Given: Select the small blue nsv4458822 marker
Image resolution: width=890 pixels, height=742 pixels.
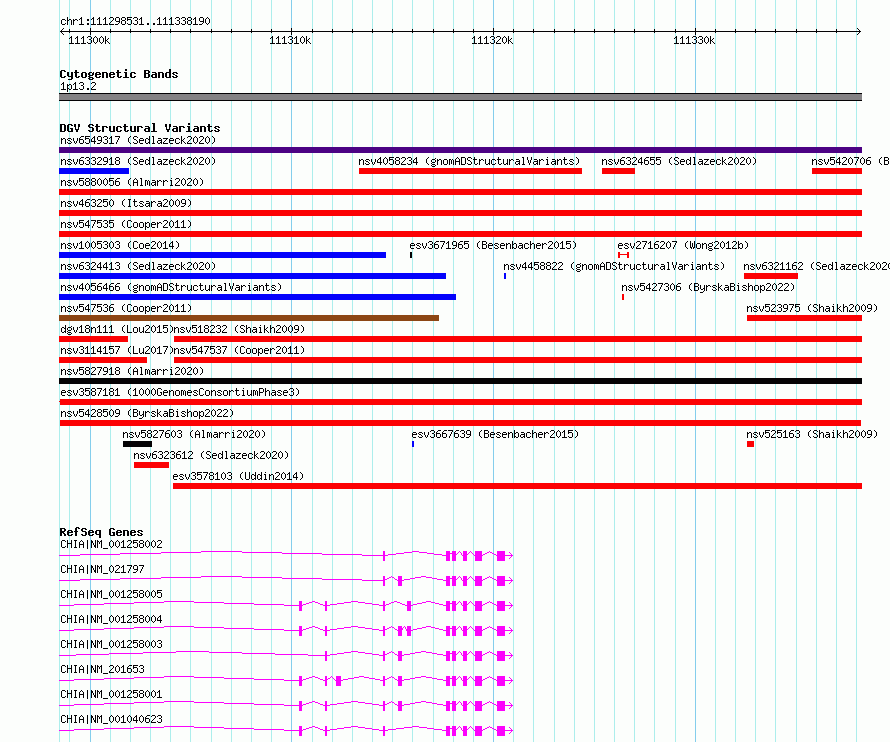Looking at the screenshot, I should pyautogui.click(x=505, y=276).
